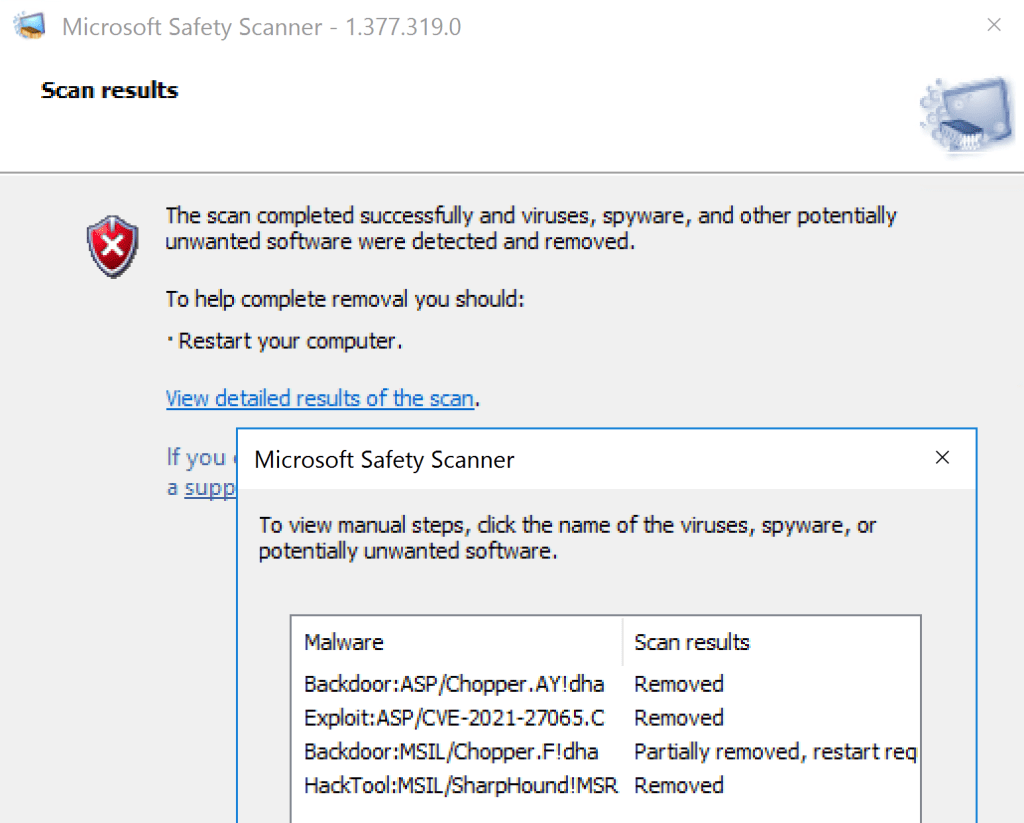Click the inner dialog's Microsoft Safety Scanner title
This screenshot has height=823, width=1024.
(385, 460)
